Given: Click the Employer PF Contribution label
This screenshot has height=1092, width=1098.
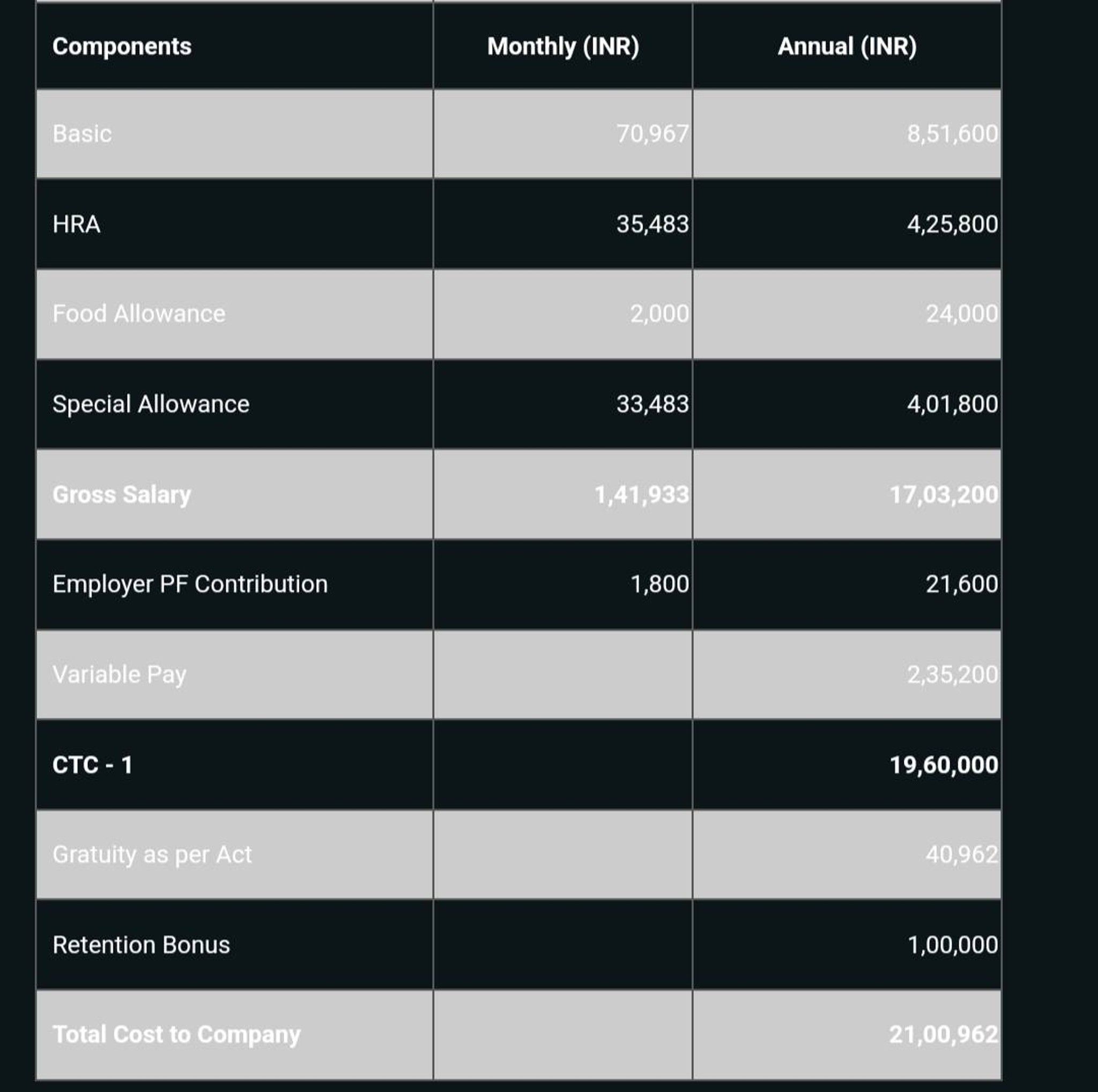Looking at the screenshot, I should pos(190,584).
